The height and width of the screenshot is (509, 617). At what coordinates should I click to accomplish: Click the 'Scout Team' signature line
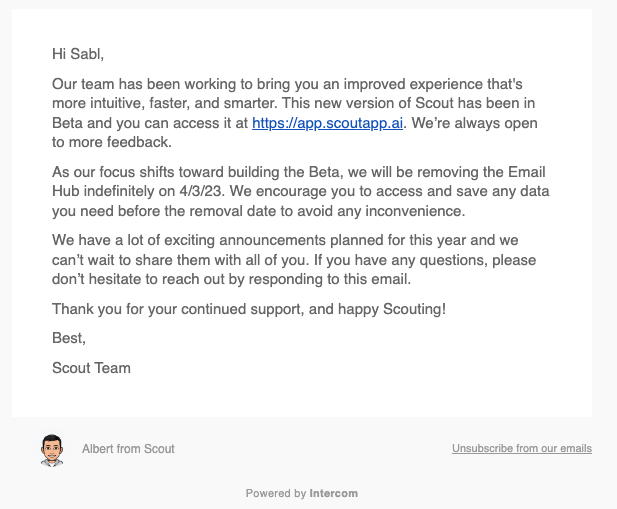(91, 368)
